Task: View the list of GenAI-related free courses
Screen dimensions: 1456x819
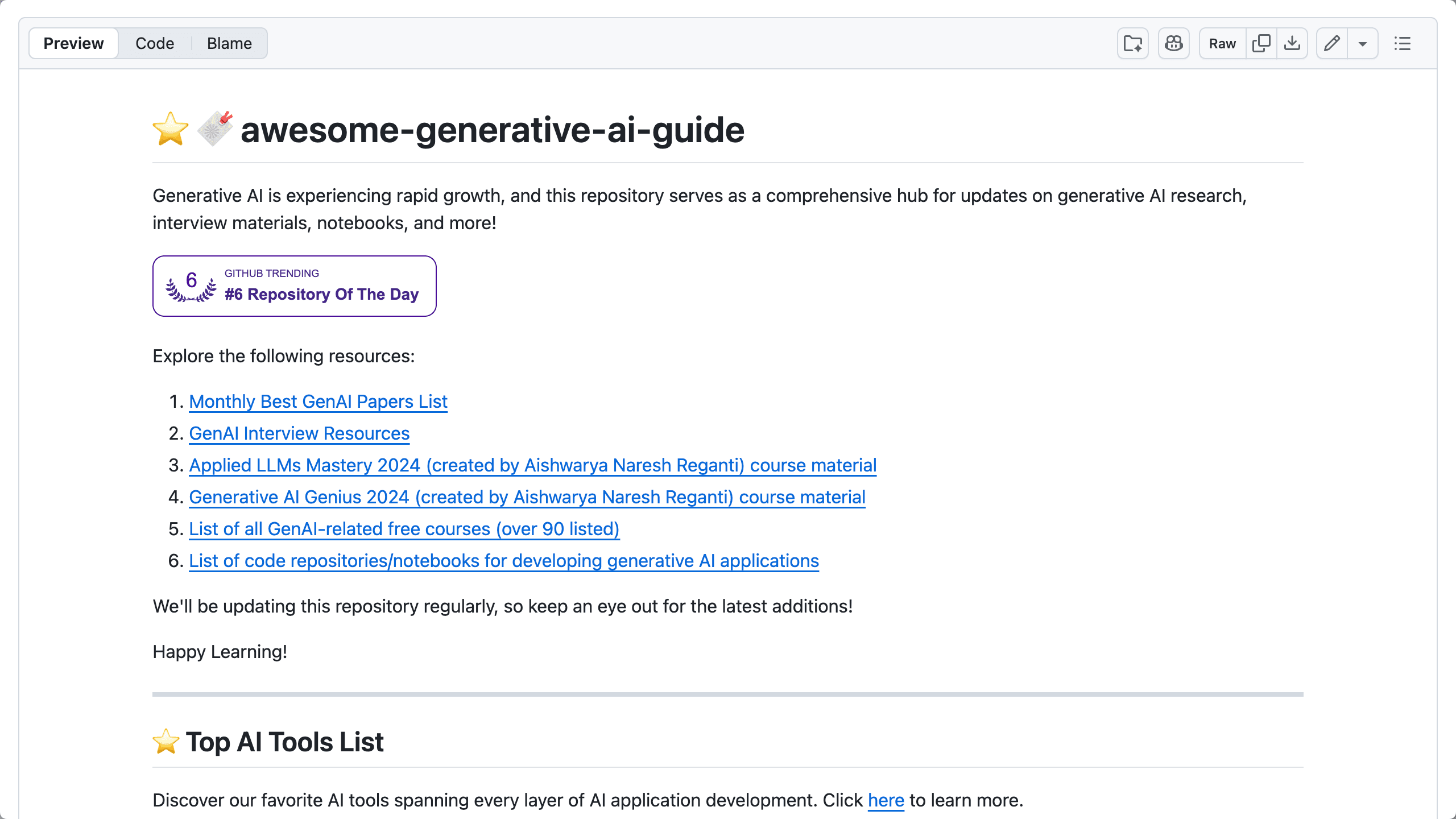Action: pos(404,529)
